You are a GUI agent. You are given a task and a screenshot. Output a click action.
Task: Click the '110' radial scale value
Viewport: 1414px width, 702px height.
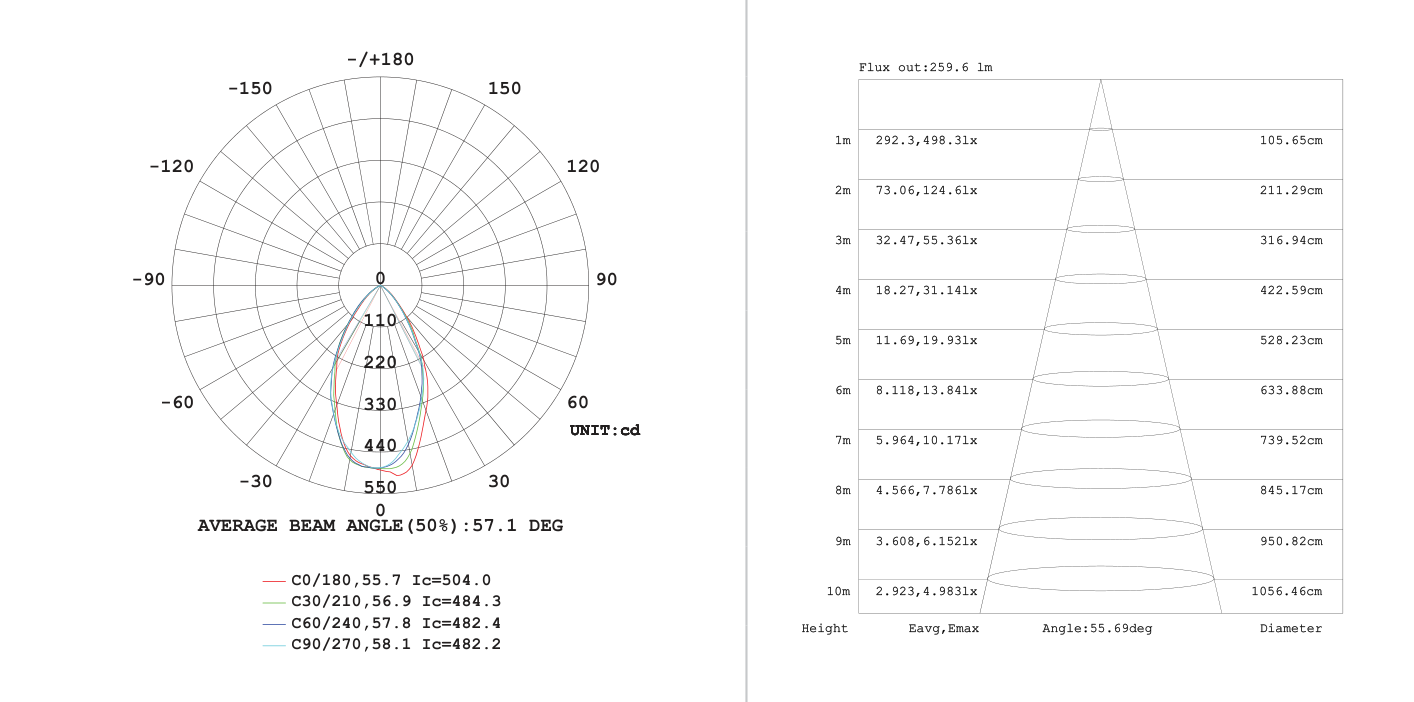click(380, 320)
